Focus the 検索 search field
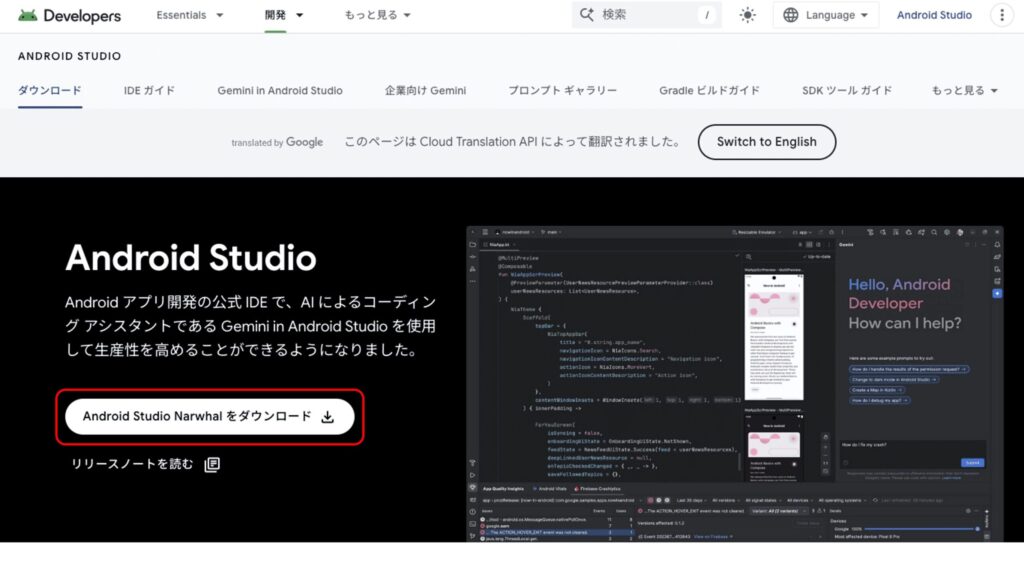This screenshot has width=1024, height=579. 647,15
